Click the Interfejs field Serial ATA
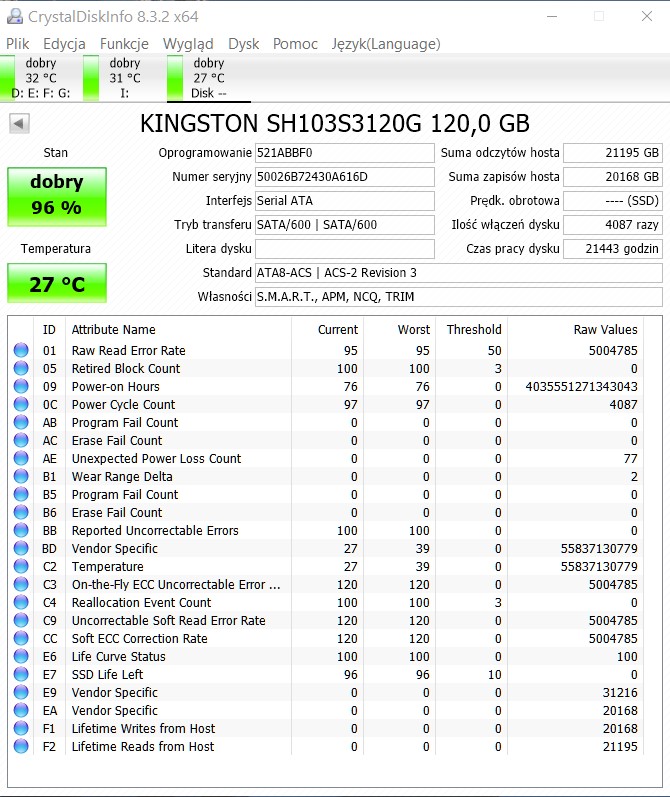 pos(345,201)
